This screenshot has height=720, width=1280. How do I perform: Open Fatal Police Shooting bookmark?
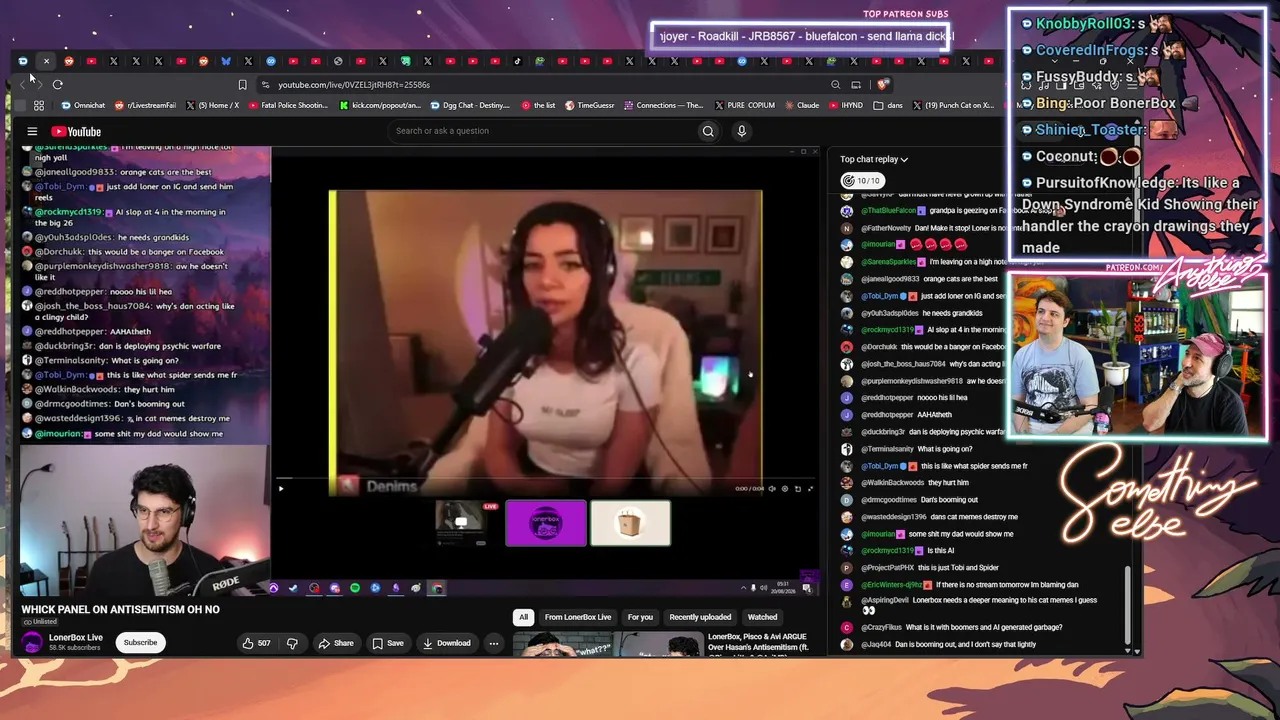point(287,105)
